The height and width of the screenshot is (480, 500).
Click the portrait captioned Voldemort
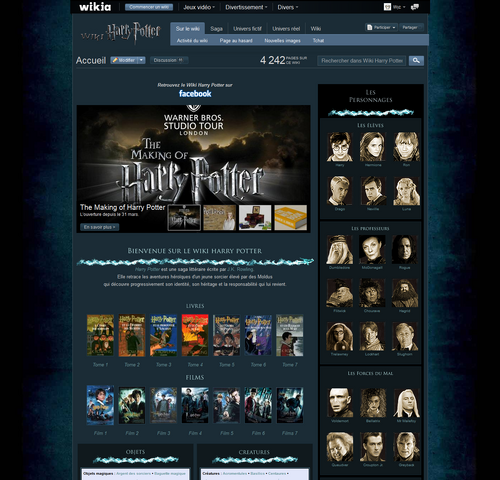pos(340,403)
